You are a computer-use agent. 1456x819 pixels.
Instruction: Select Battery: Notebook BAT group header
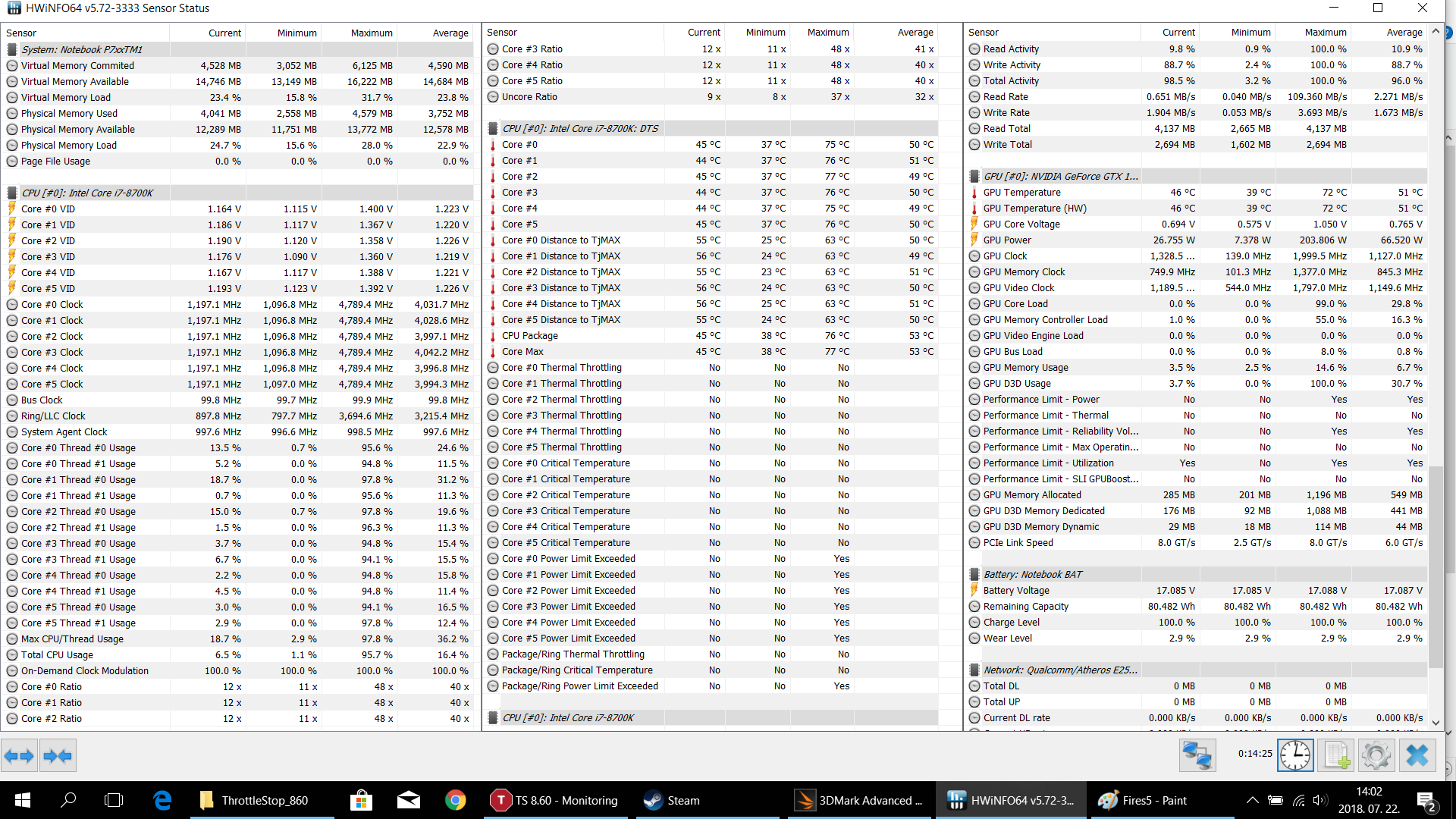[x=1197, y=574]
